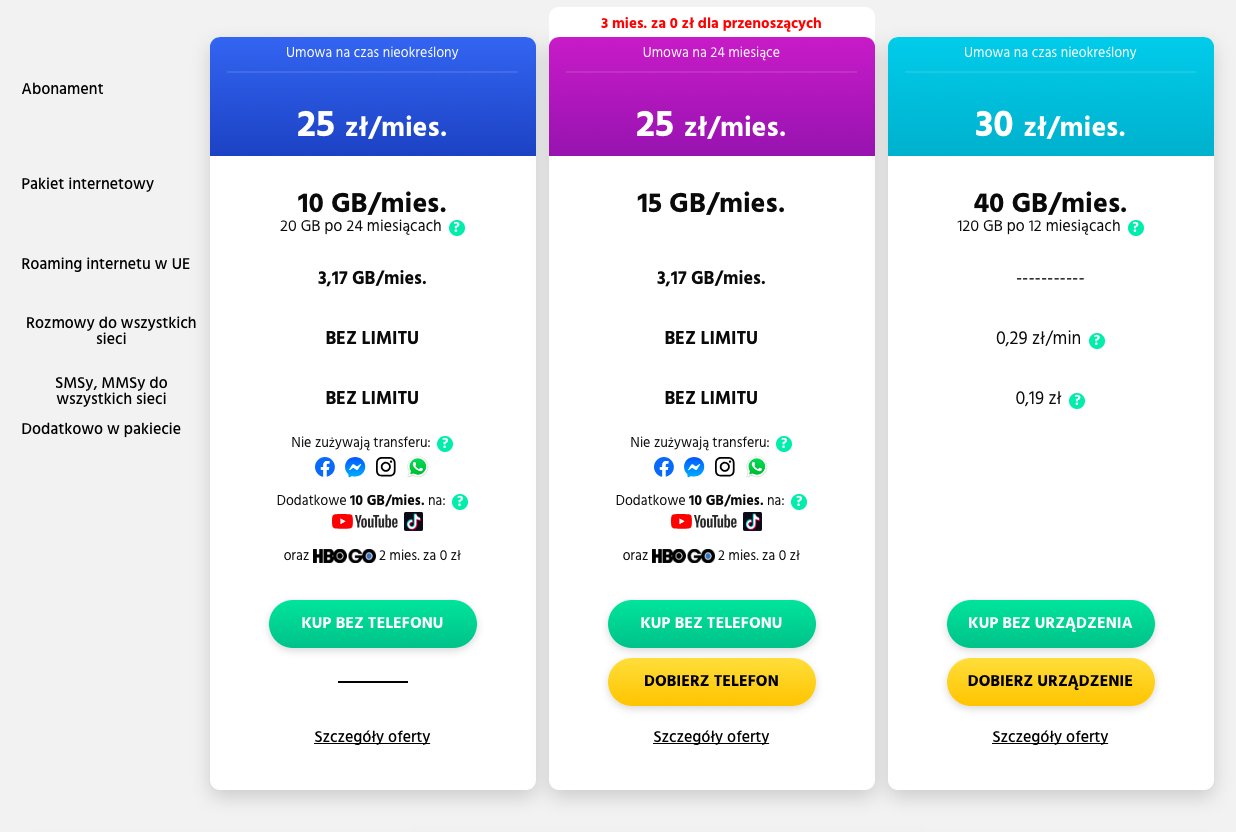Open Szczegóły oferty link for 30 zł plan
This screenshot has width=1236, height=832.
1050,737
